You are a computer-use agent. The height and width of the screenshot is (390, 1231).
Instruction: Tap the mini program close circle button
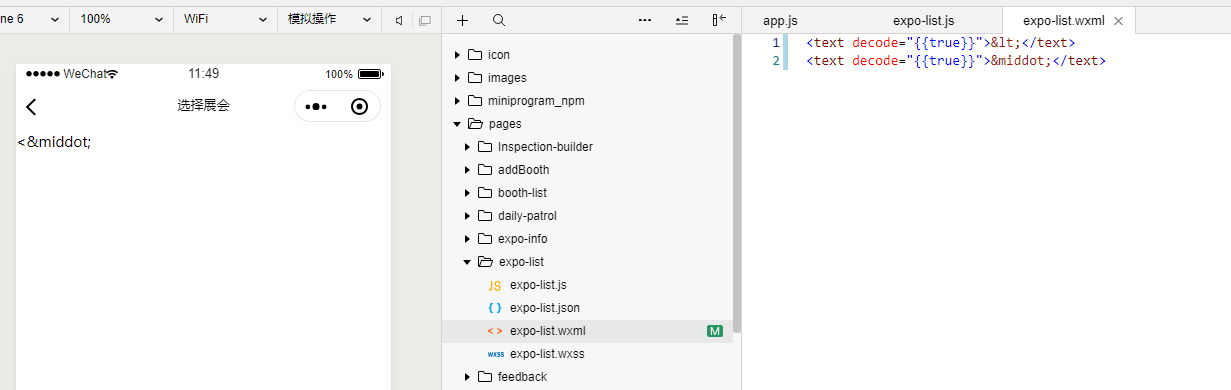(x=359, y=107)
